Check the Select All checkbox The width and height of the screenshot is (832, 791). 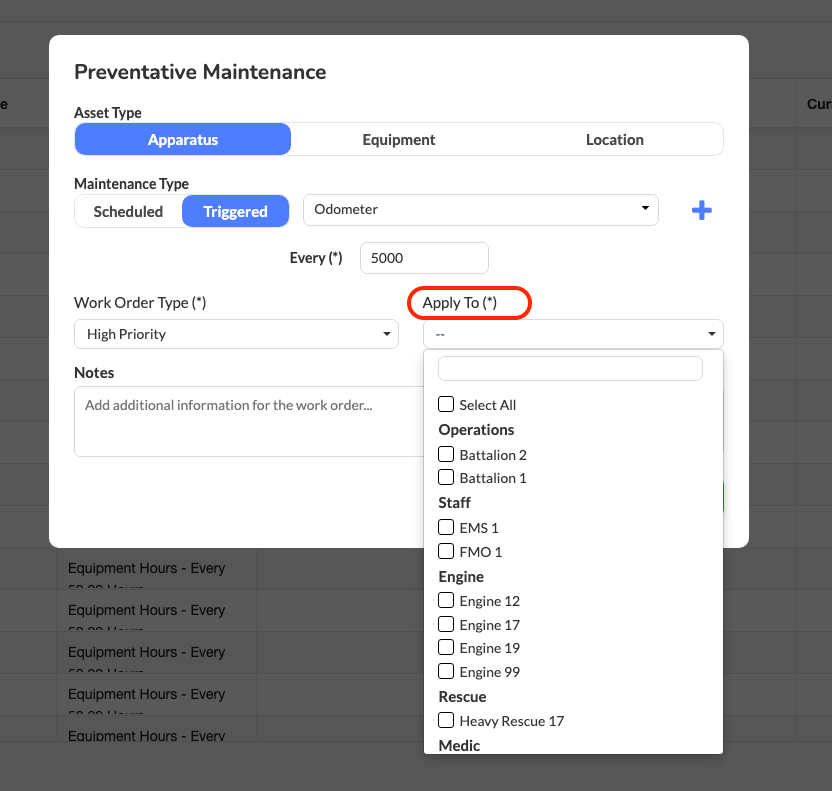coord(446,405)
